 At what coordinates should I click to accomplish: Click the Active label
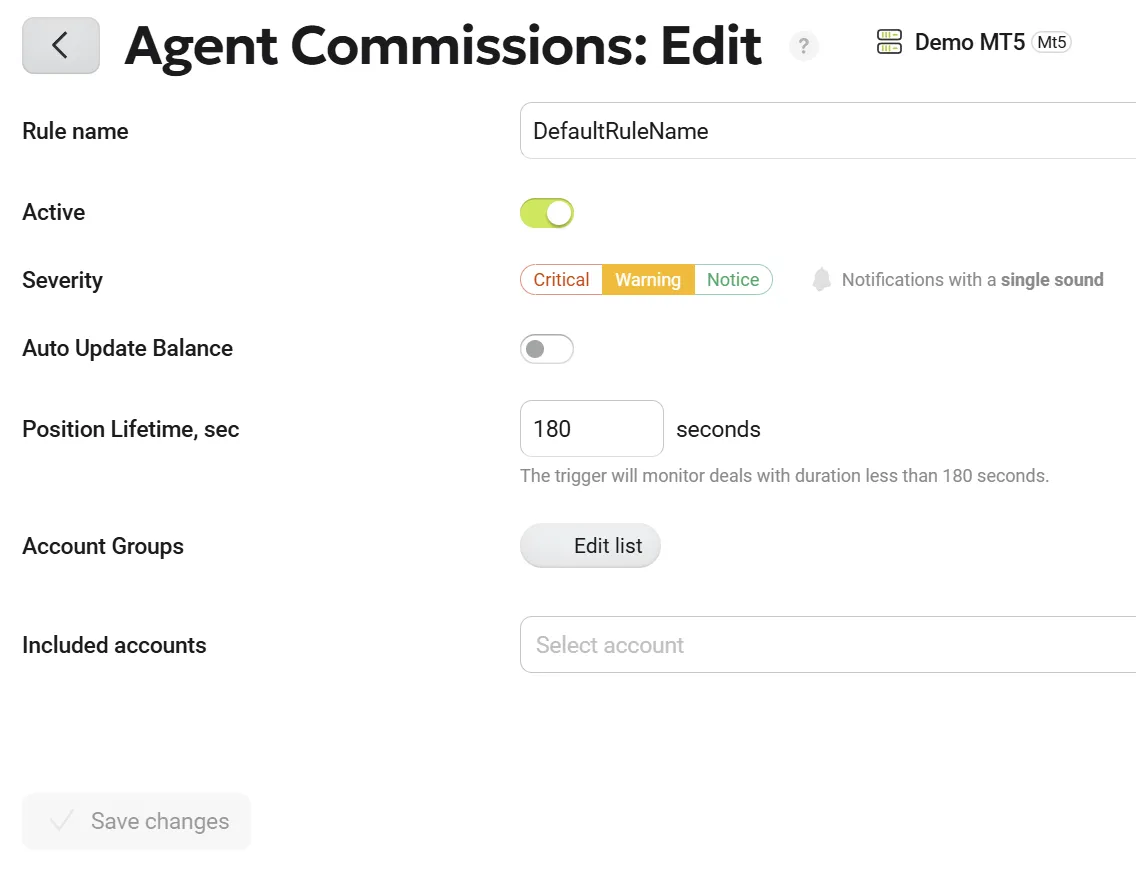tap(54, 212)
